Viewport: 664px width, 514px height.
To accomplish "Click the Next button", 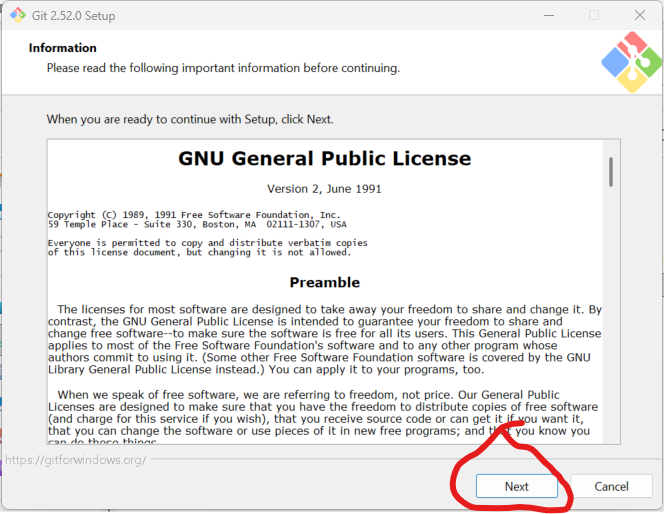I will (x=517, y=486).
